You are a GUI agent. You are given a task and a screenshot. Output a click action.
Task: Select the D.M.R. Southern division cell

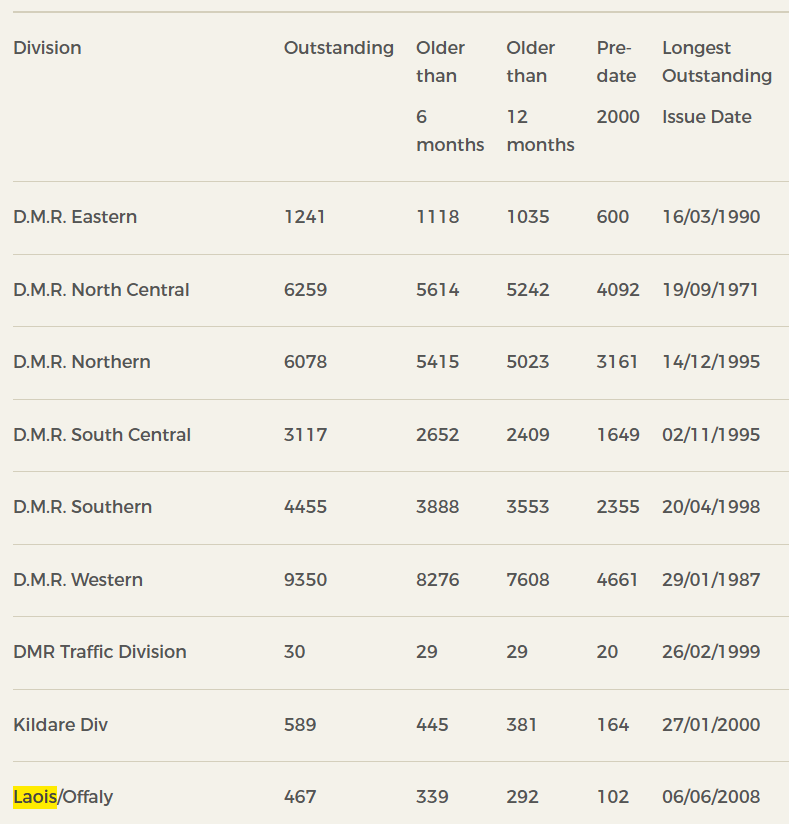[83, 507]
